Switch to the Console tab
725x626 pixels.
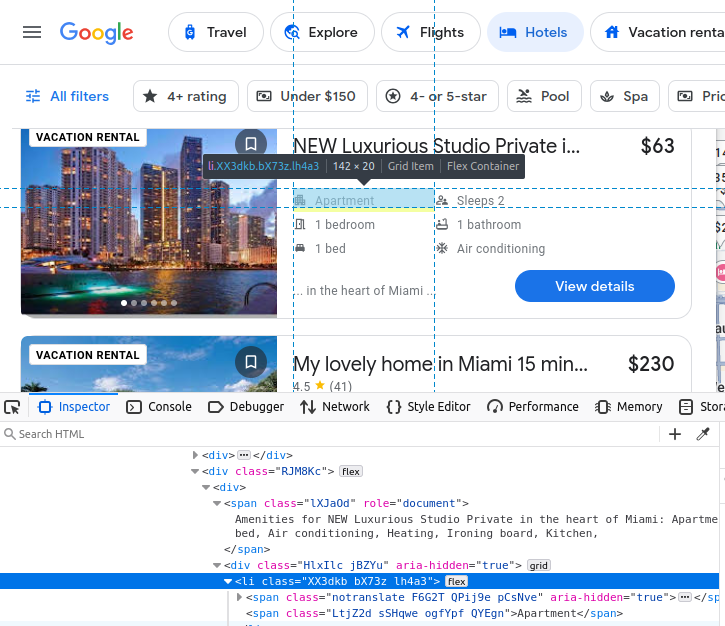coord(159,407)
